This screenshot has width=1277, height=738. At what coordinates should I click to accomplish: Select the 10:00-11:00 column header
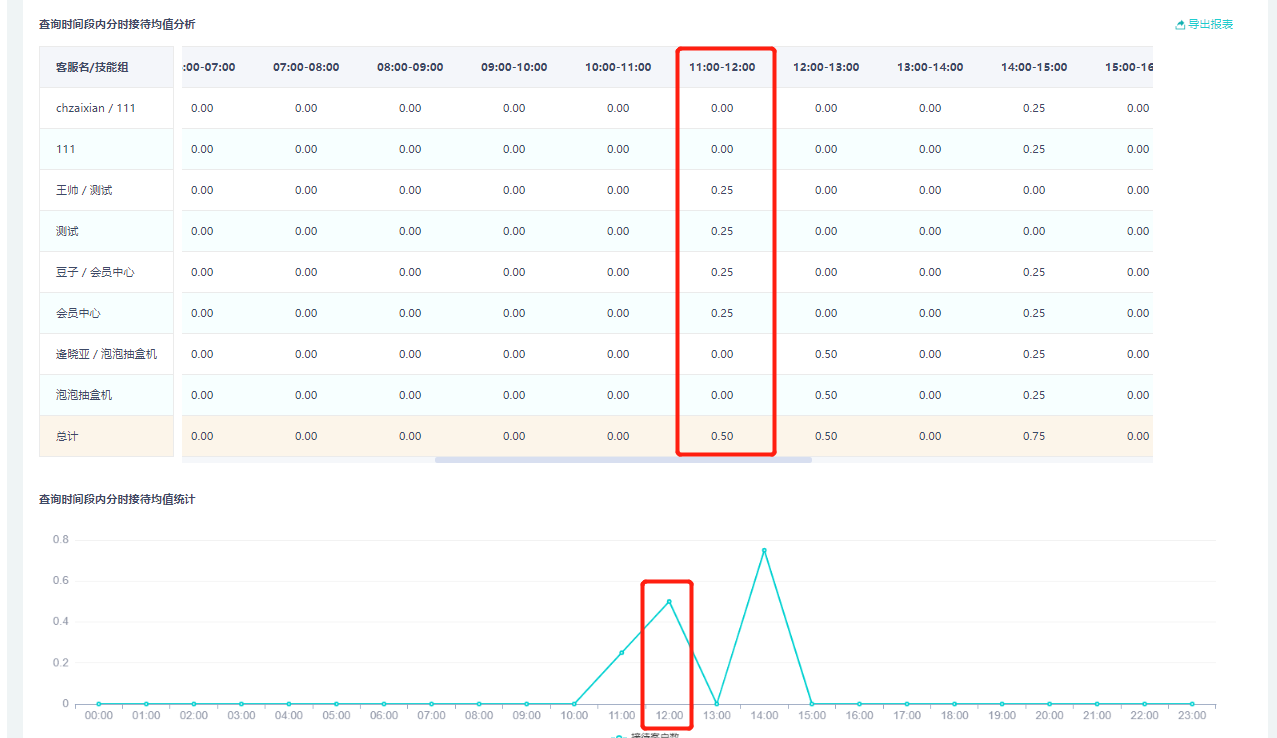(x=618, y=67)
